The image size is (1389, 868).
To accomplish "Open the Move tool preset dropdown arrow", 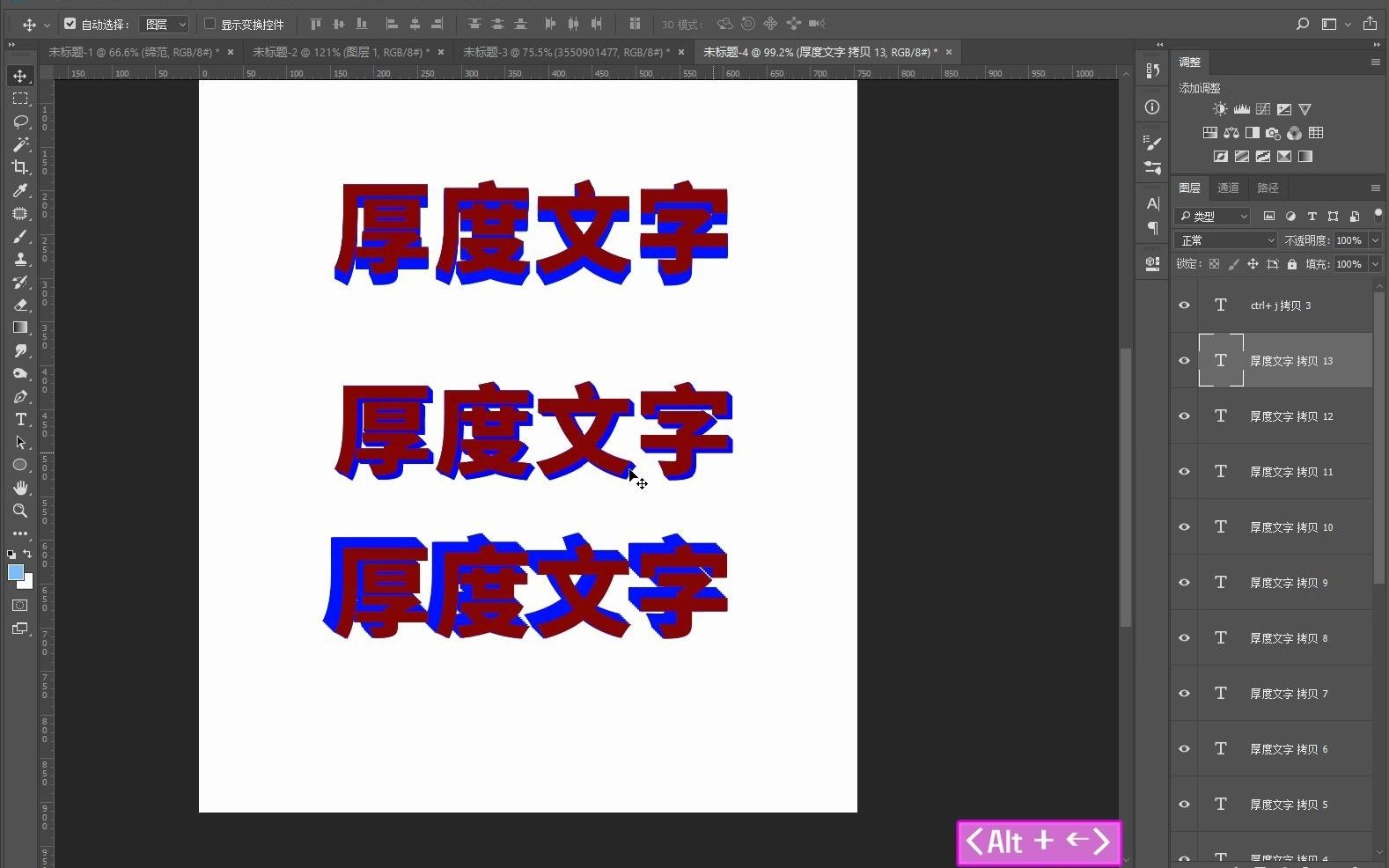I will (47, 25).
